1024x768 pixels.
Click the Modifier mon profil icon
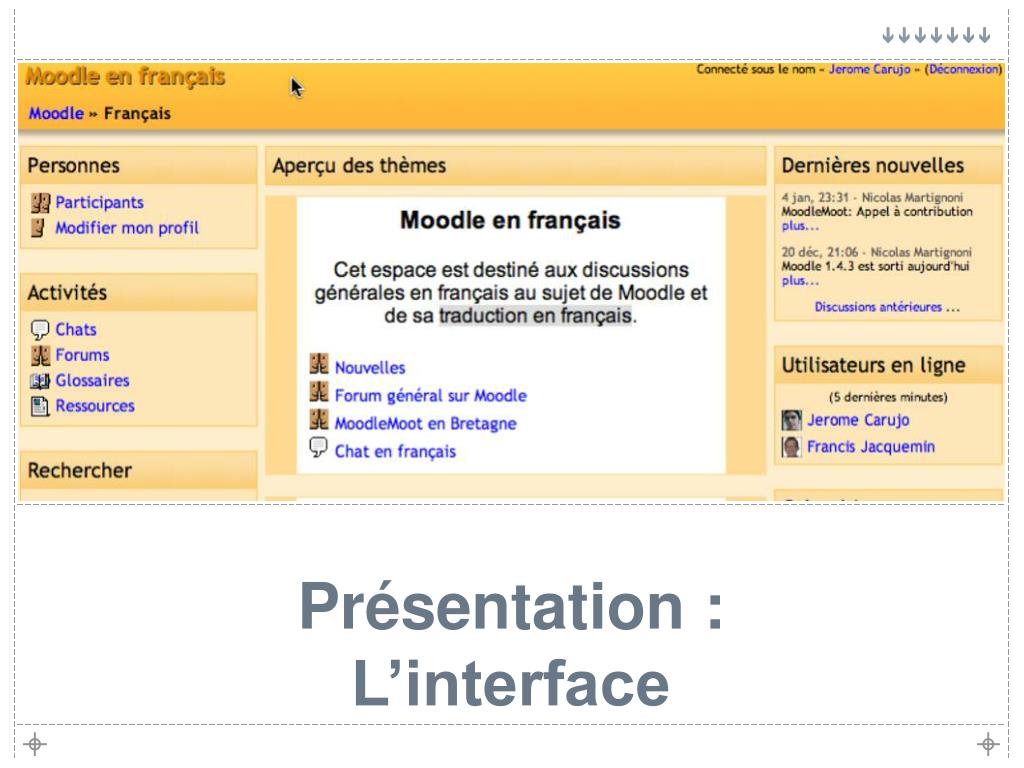pos(39,228)
